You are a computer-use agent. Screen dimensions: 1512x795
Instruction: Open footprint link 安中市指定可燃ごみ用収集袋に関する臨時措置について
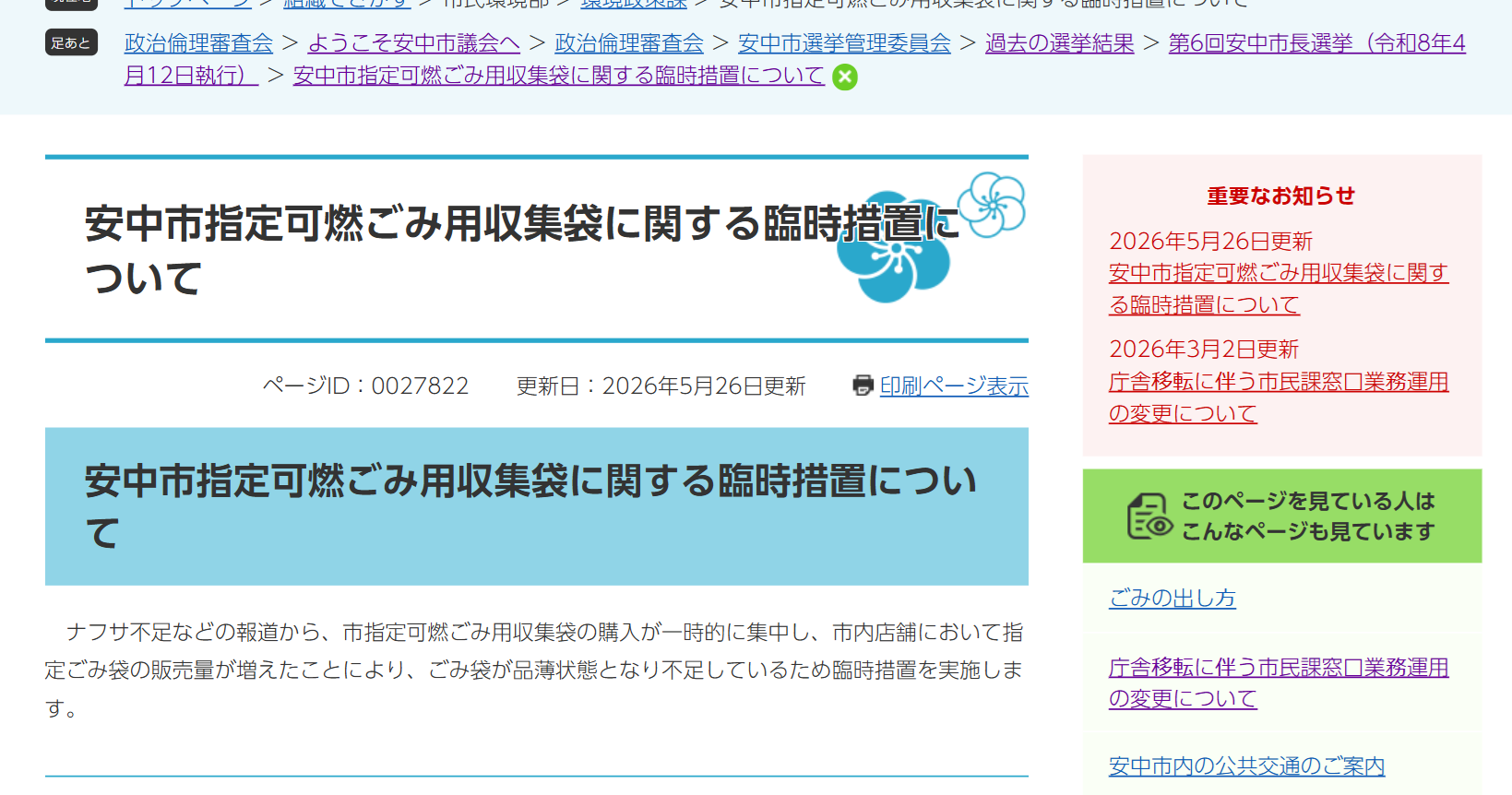click(558, 76)
